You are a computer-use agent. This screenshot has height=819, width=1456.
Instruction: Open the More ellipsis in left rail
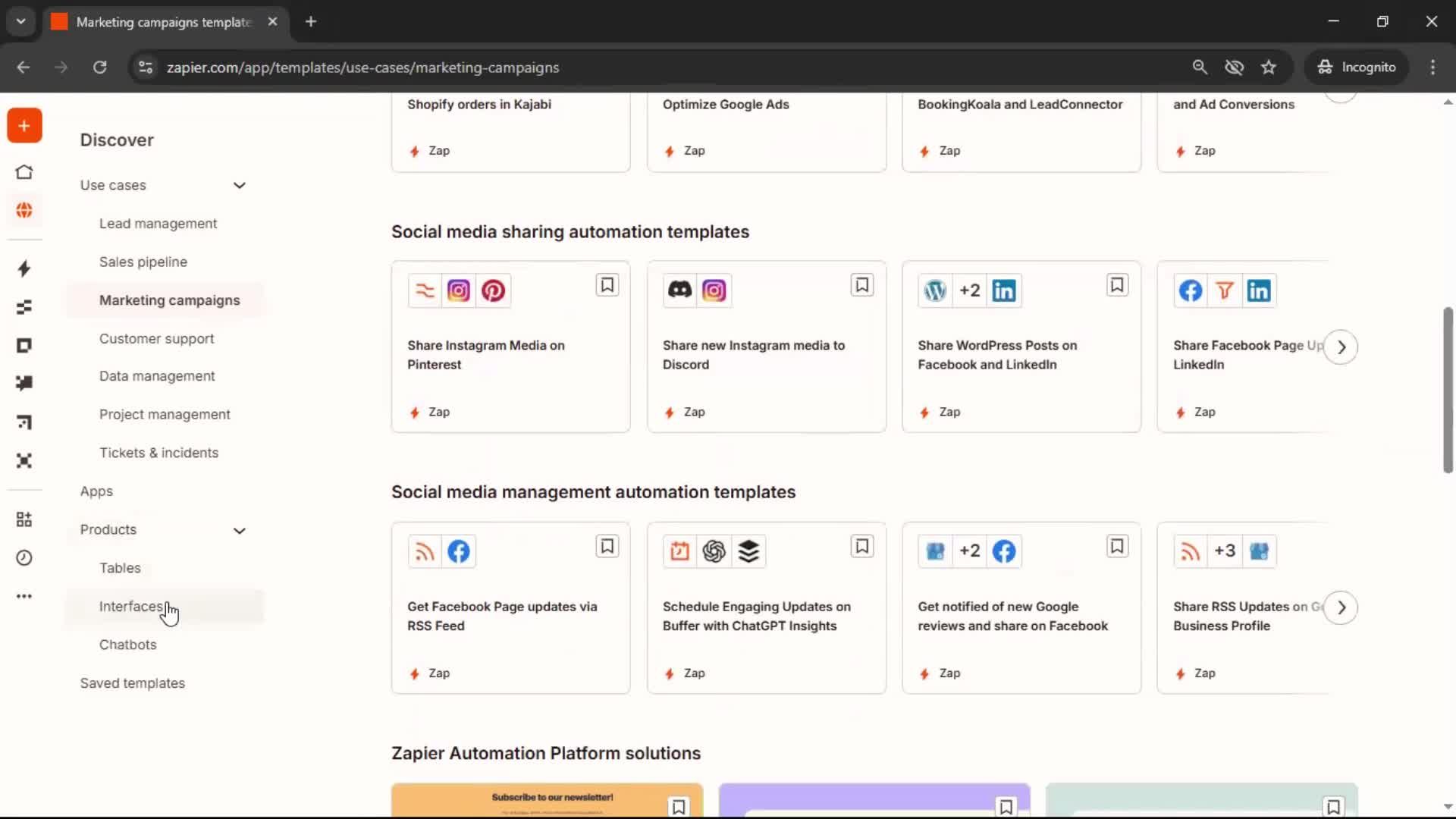pyautogui.click(x=24, y=596)
